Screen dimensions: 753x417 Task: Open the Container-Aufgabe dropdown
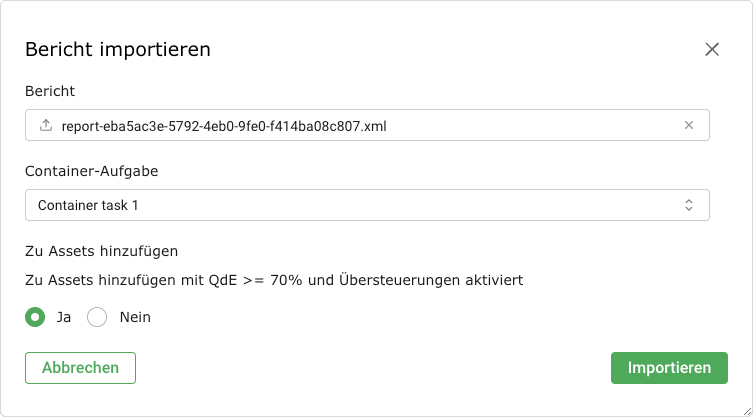tap(366, 205)
